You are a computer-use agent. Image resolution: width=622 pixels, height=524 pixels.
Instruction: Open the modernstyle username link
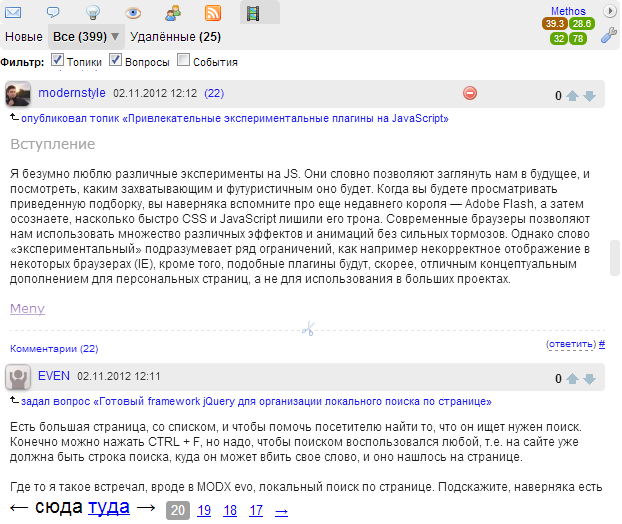pyautogui.click(x=72, y=93)
